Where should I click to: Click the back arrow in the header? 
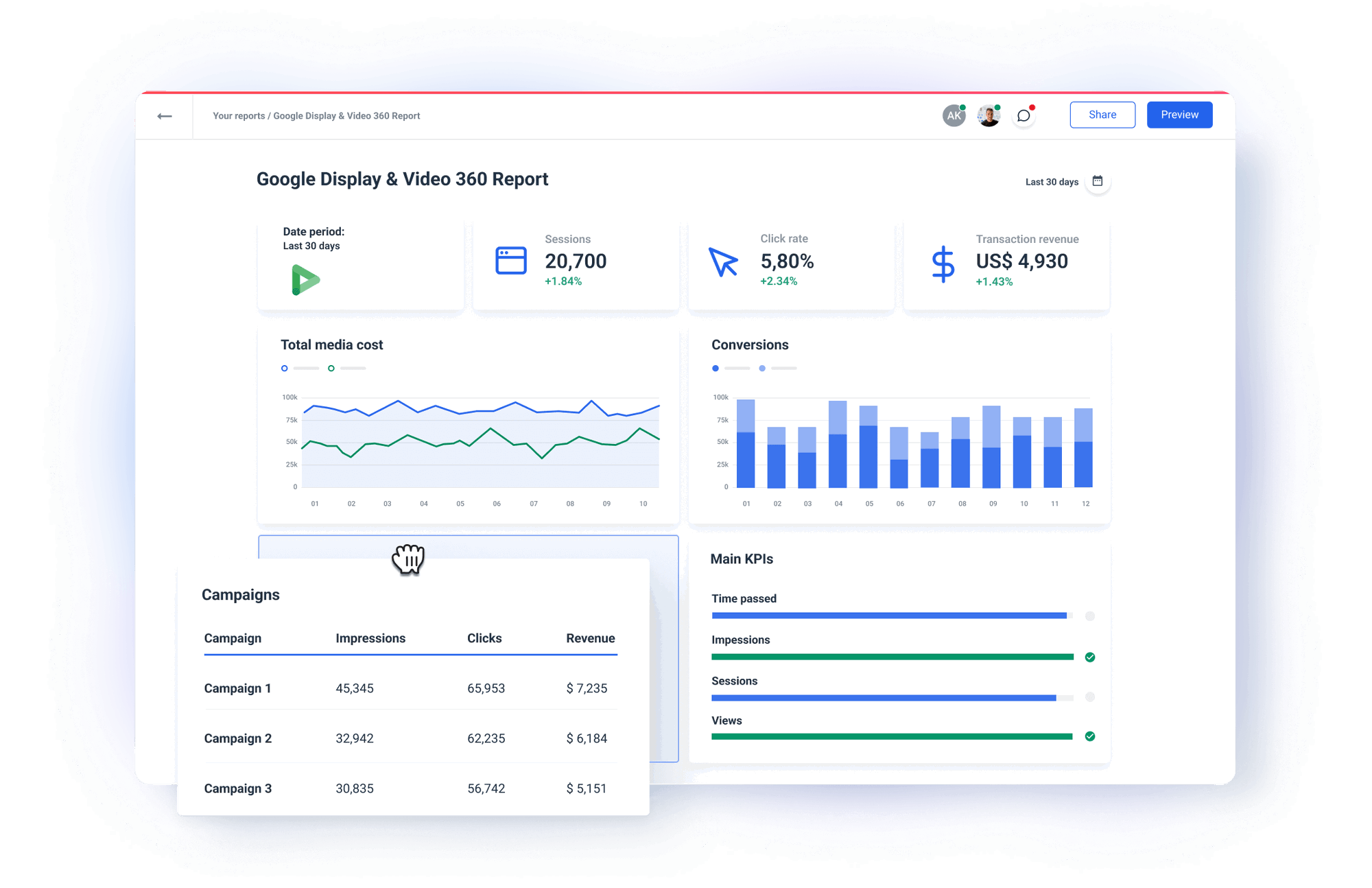[x=164, y=115]
